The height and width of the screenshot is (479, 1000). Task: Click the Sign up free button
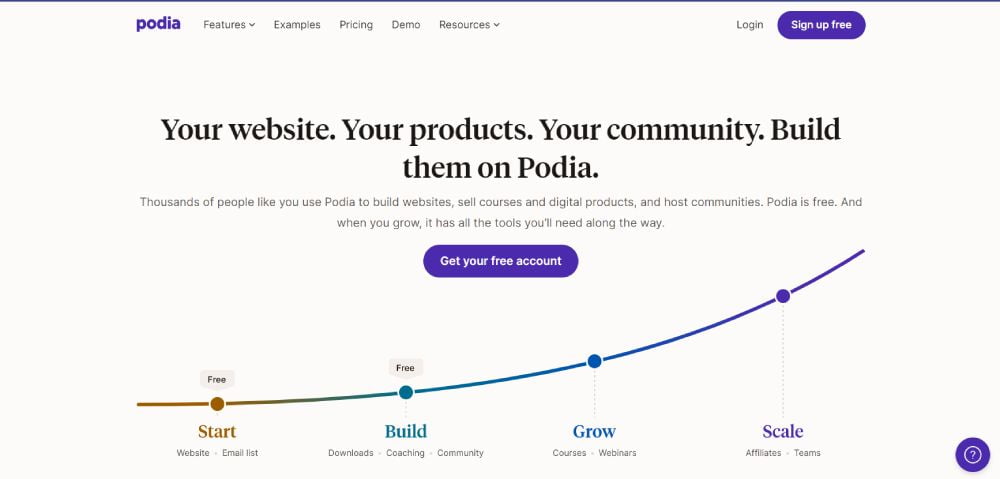point(821,25)
